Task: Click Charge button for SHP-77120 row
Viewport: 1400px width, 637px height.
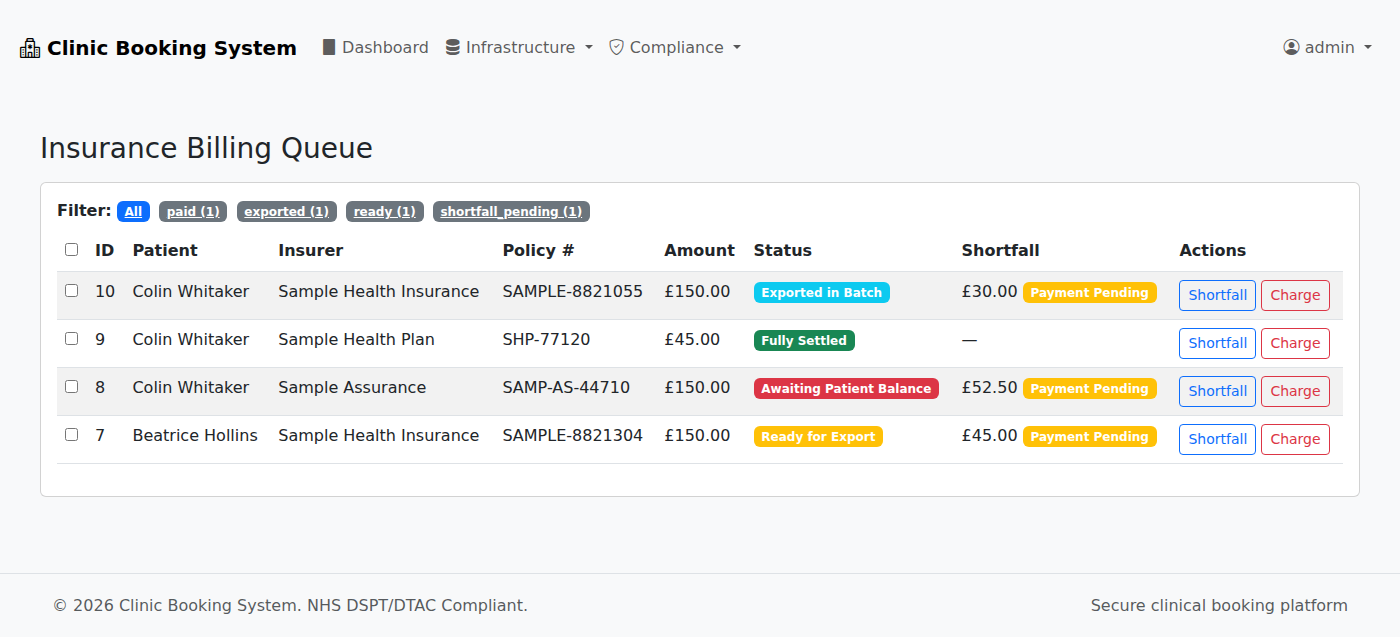Action: 1295,343
